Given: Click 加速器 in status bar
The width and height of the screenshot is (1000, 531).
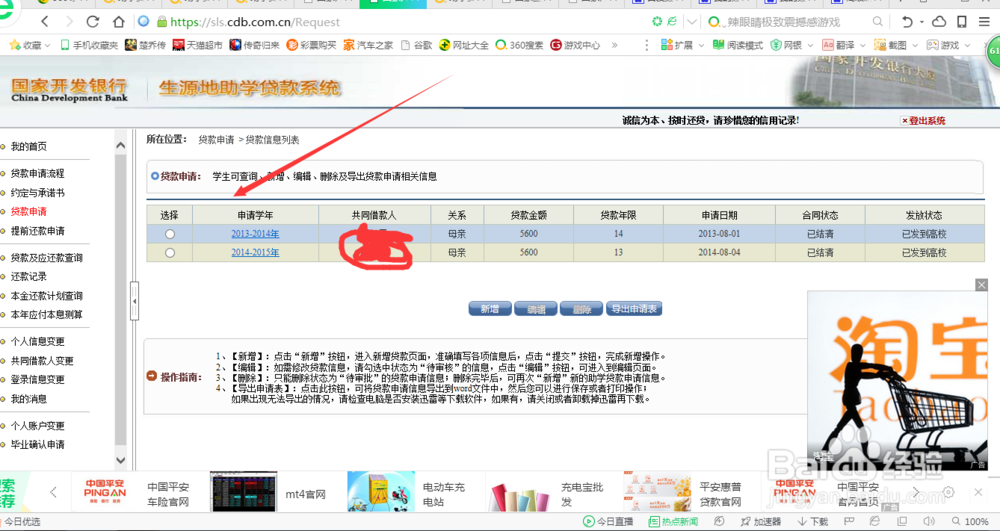Looking at the screenshot, I should [x=760, y=521].
